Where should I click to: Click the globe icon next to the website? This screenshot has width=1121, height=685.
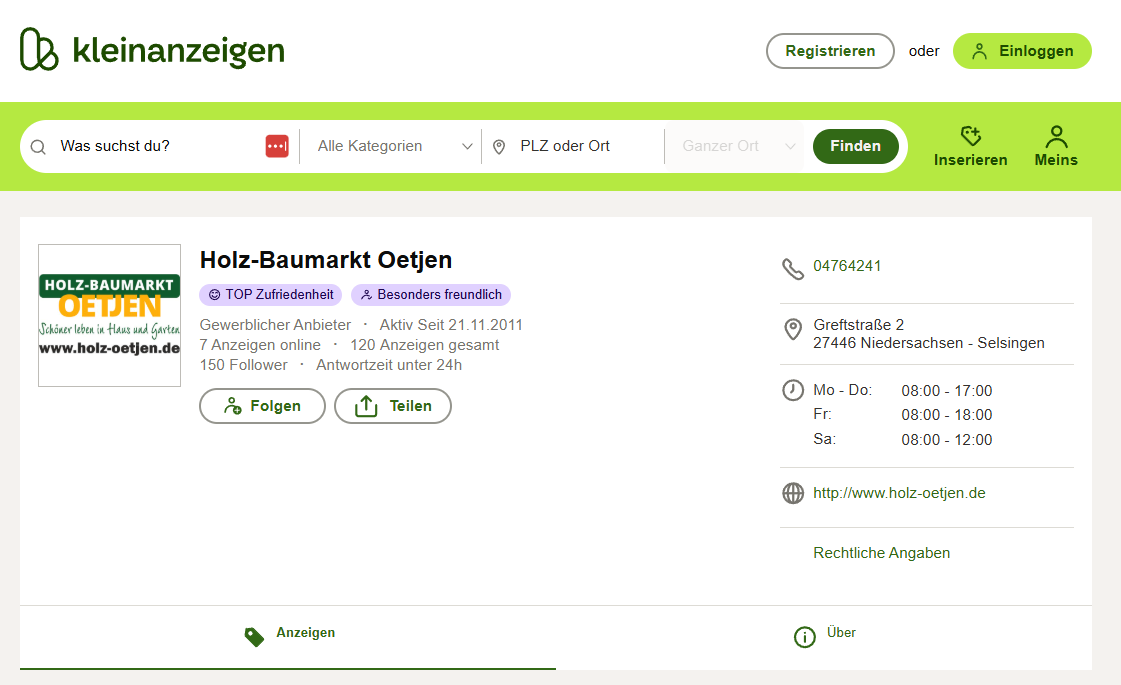793,493
